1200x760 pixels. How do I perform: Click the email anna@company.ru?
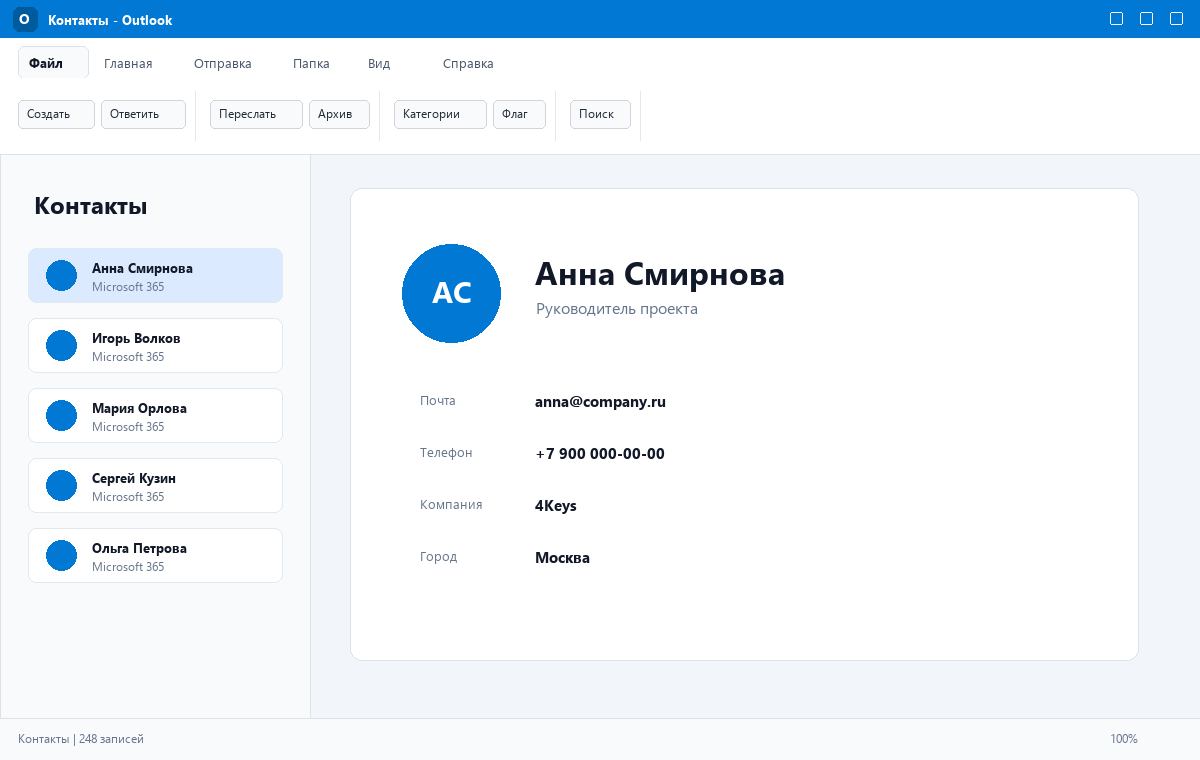tap(600, 402)
